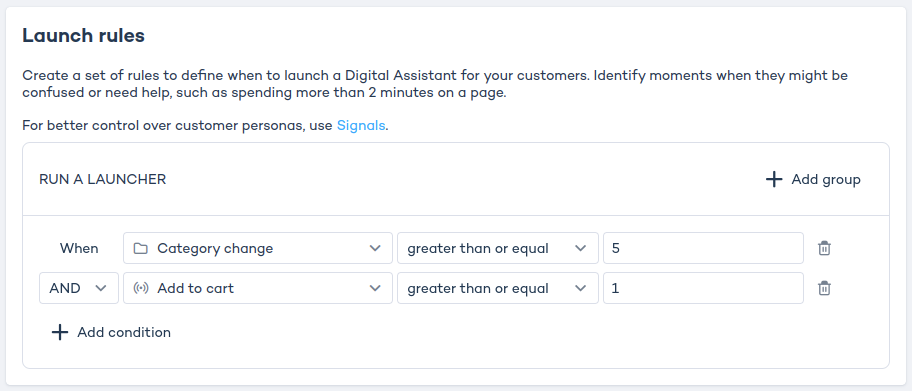Expand the Category change chevron arrow

(375, 248)
